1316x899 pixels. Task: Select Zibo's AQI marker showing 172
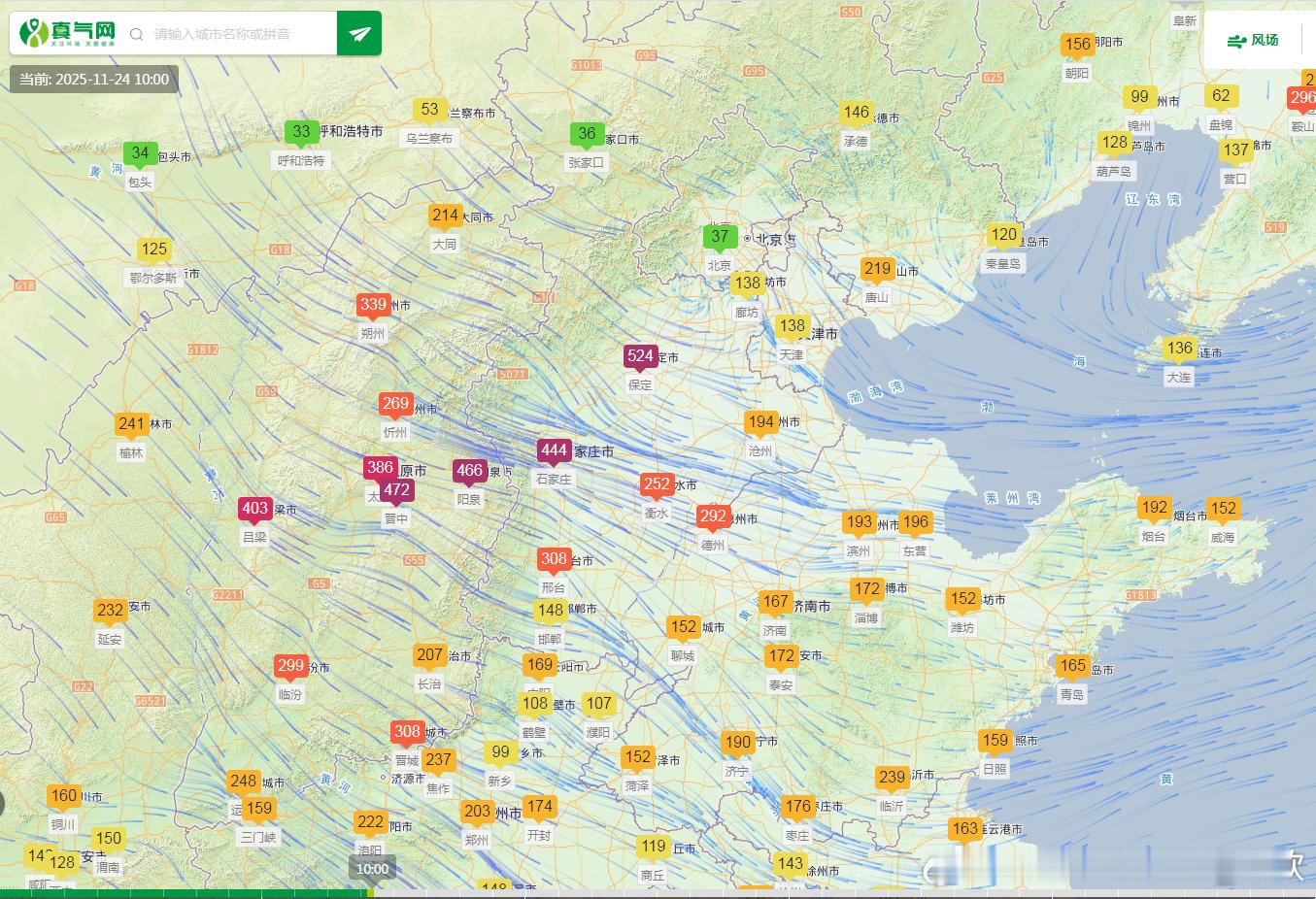click(x=866, y=591)
